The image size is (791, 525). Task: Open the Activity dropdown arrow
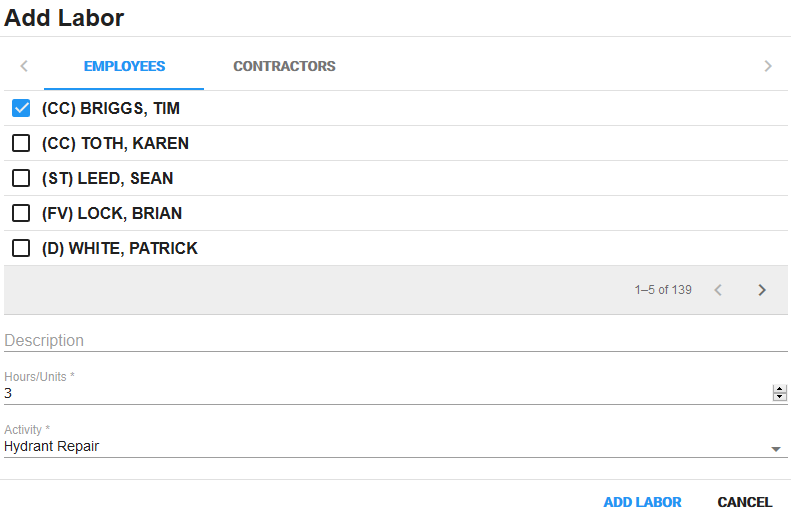tap(776, 449)
